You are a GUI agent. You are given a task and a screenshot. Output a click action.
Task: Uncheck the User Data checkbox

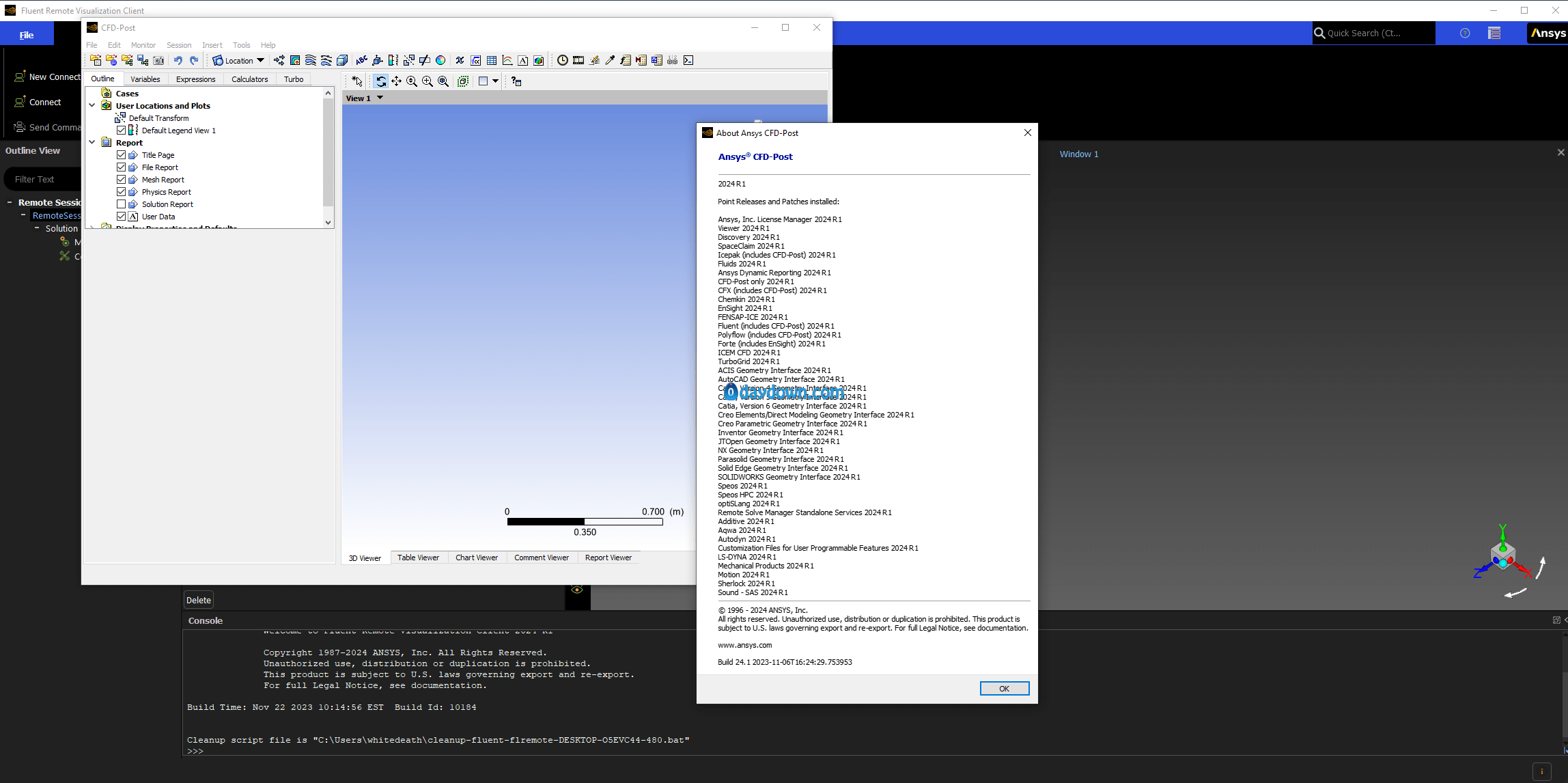tap(121, 216)
